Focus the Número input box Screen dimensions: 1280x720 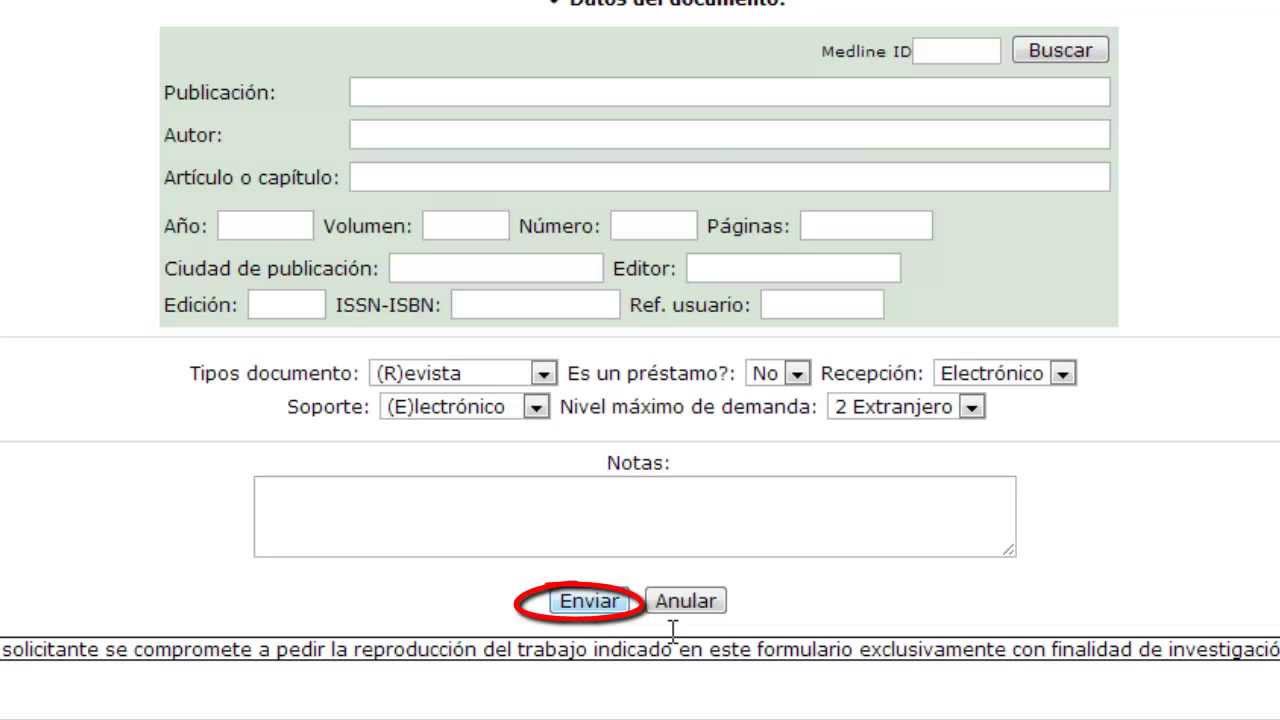653,226
